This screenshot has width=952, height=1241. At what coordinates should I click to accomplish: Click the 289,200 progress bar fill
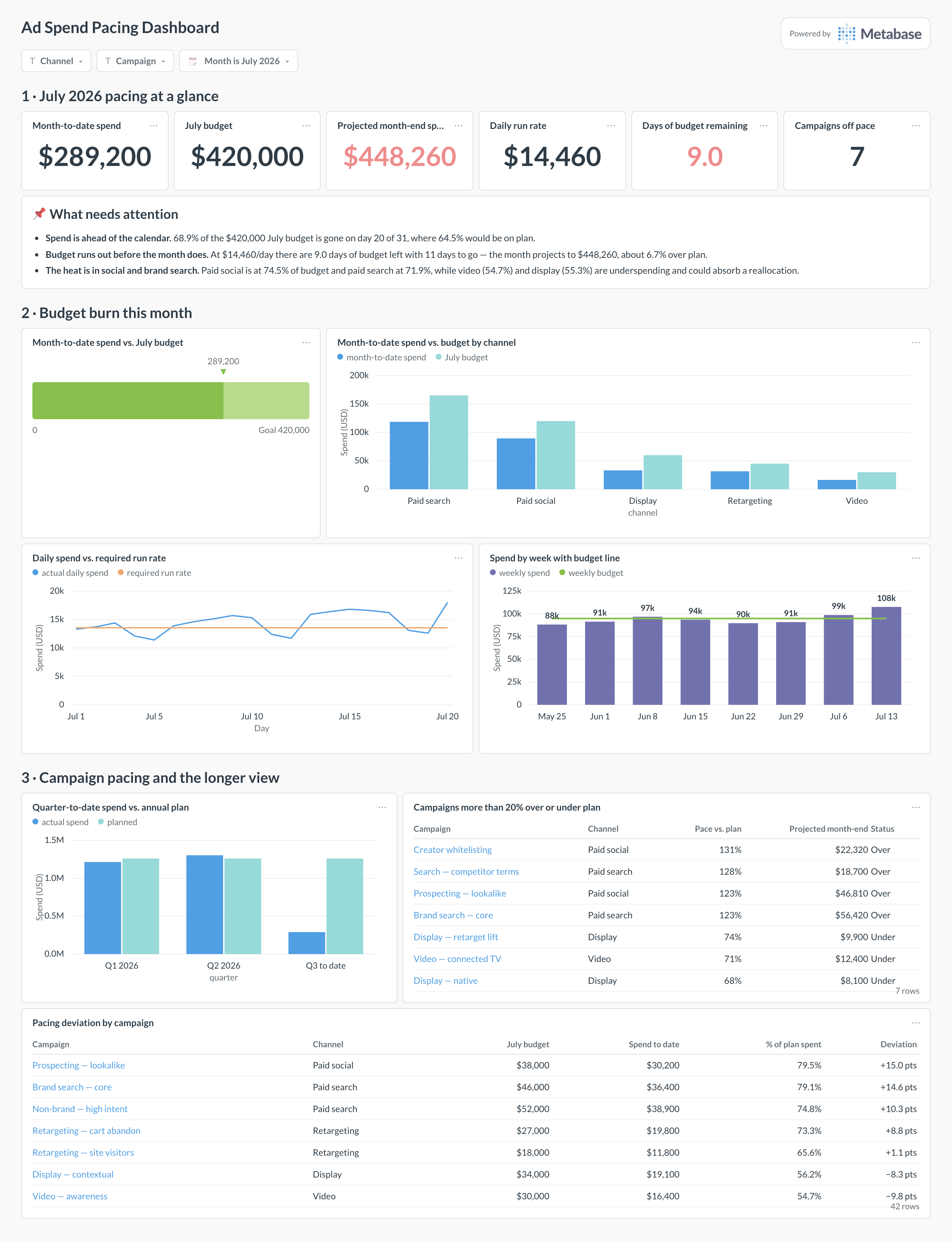coord(128,401)
